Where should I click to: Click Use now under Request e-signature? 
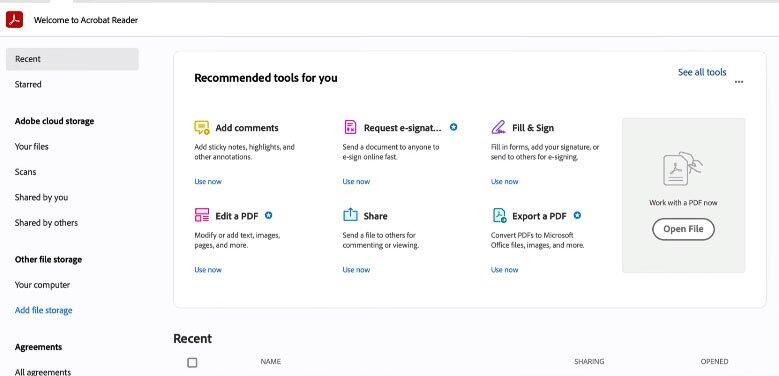pyautogui.click(x=356, y=181)
